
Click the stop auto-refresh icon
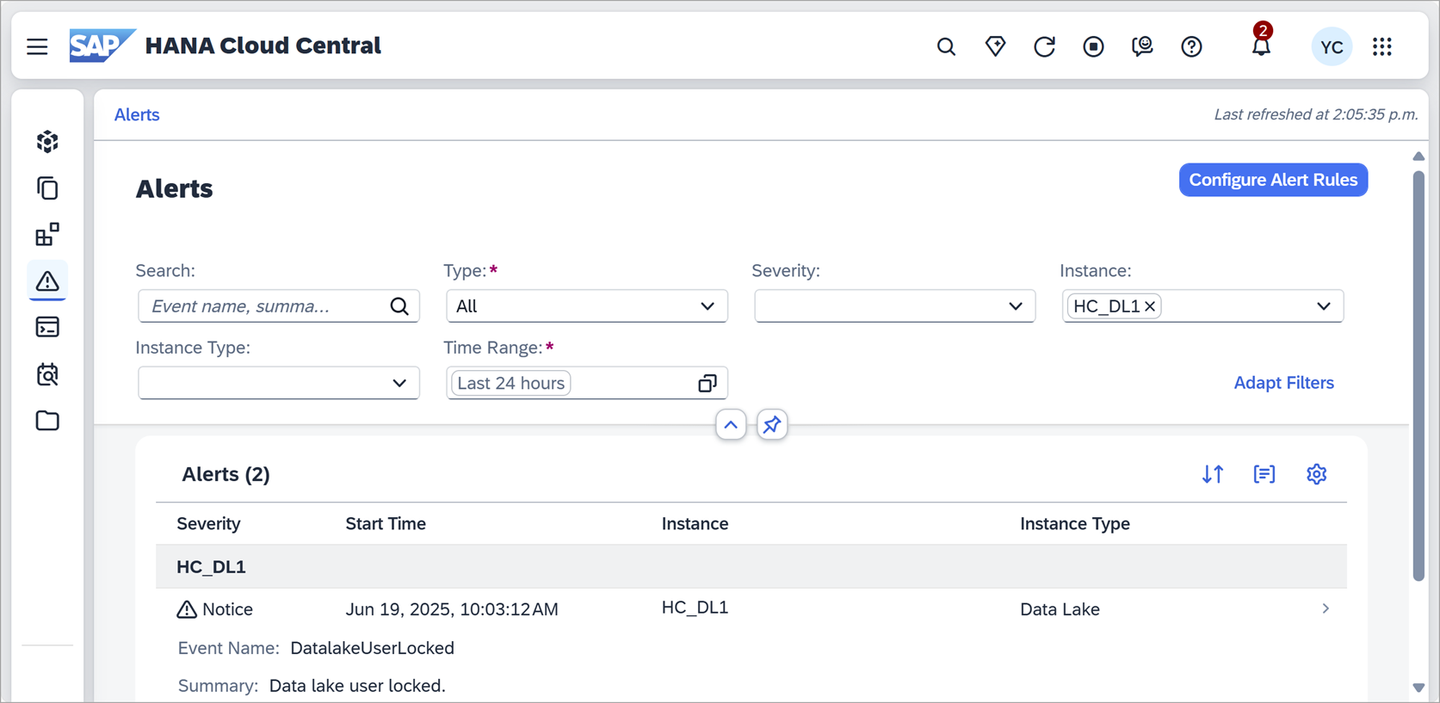pyautogui.click(x=1093, y=47)
